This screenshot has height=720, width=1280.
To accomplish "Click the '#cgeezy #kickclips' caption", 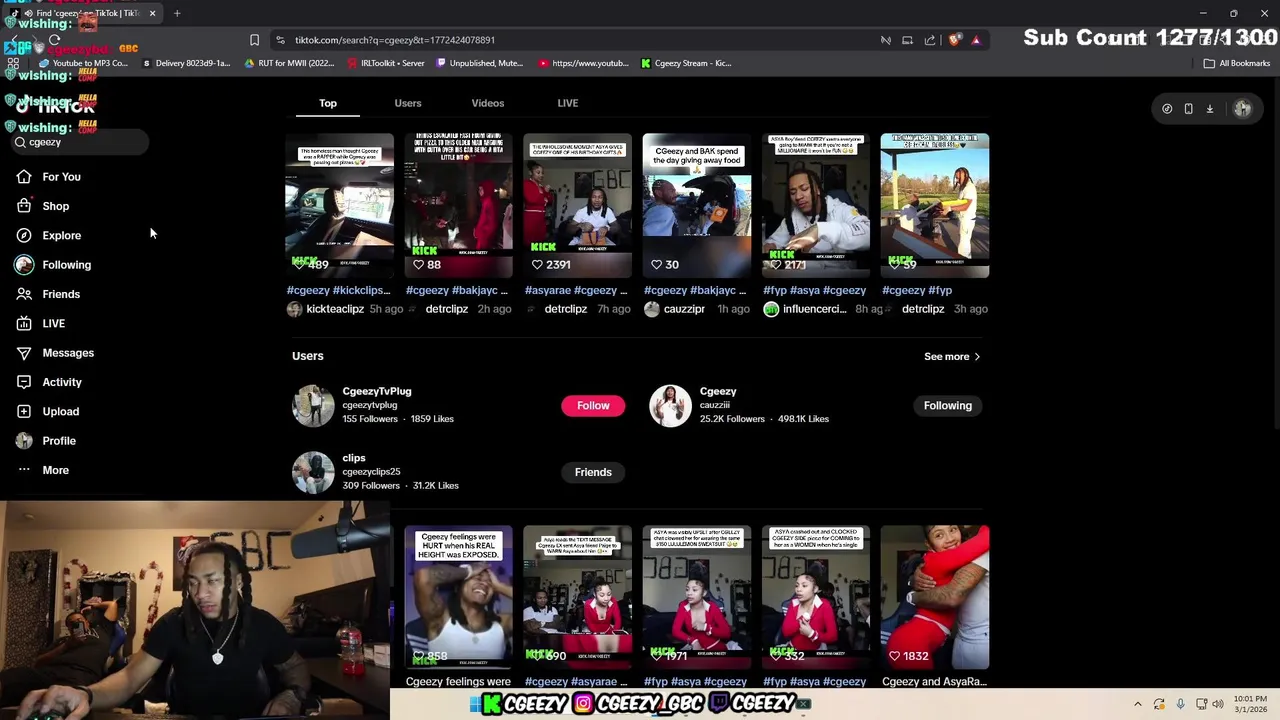I will click(x=338, y=290).
